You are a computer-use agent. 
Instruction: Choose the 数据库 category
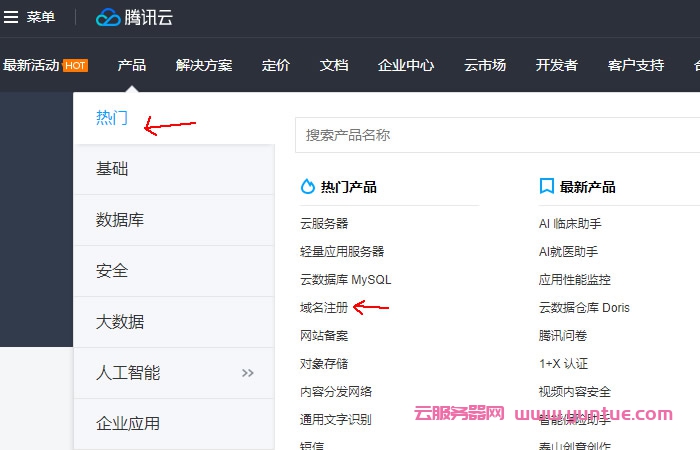[120, 220]
